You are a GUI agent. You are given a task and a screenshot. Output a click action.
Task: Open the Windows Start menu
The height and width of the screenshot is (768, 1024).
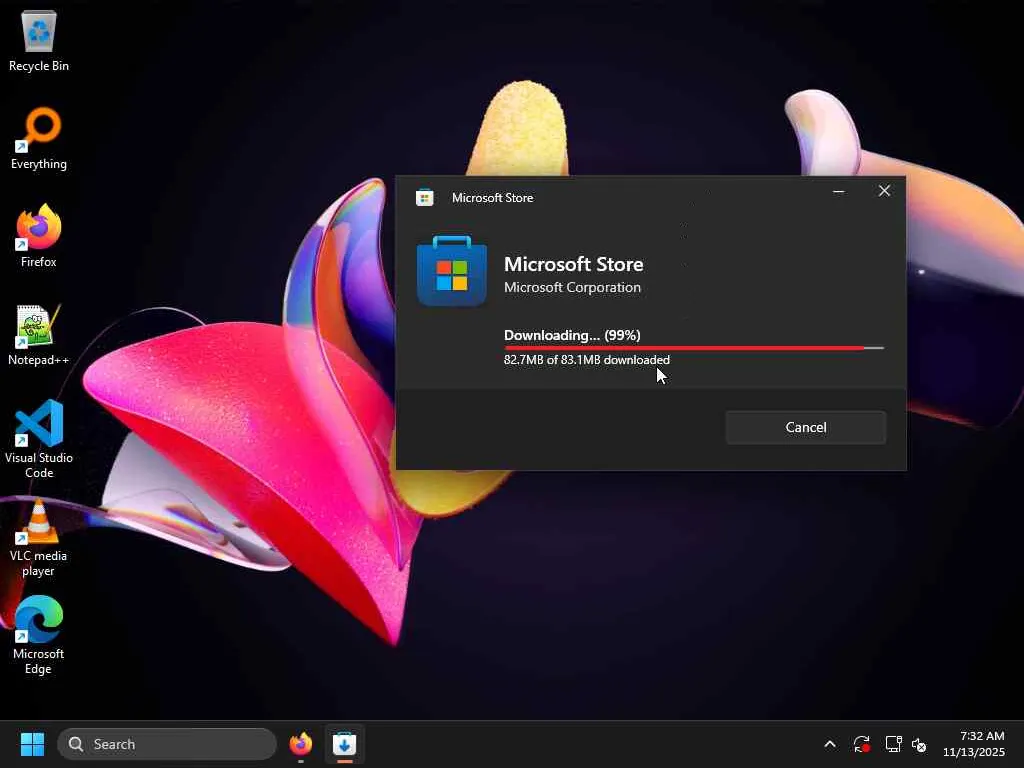32,744
